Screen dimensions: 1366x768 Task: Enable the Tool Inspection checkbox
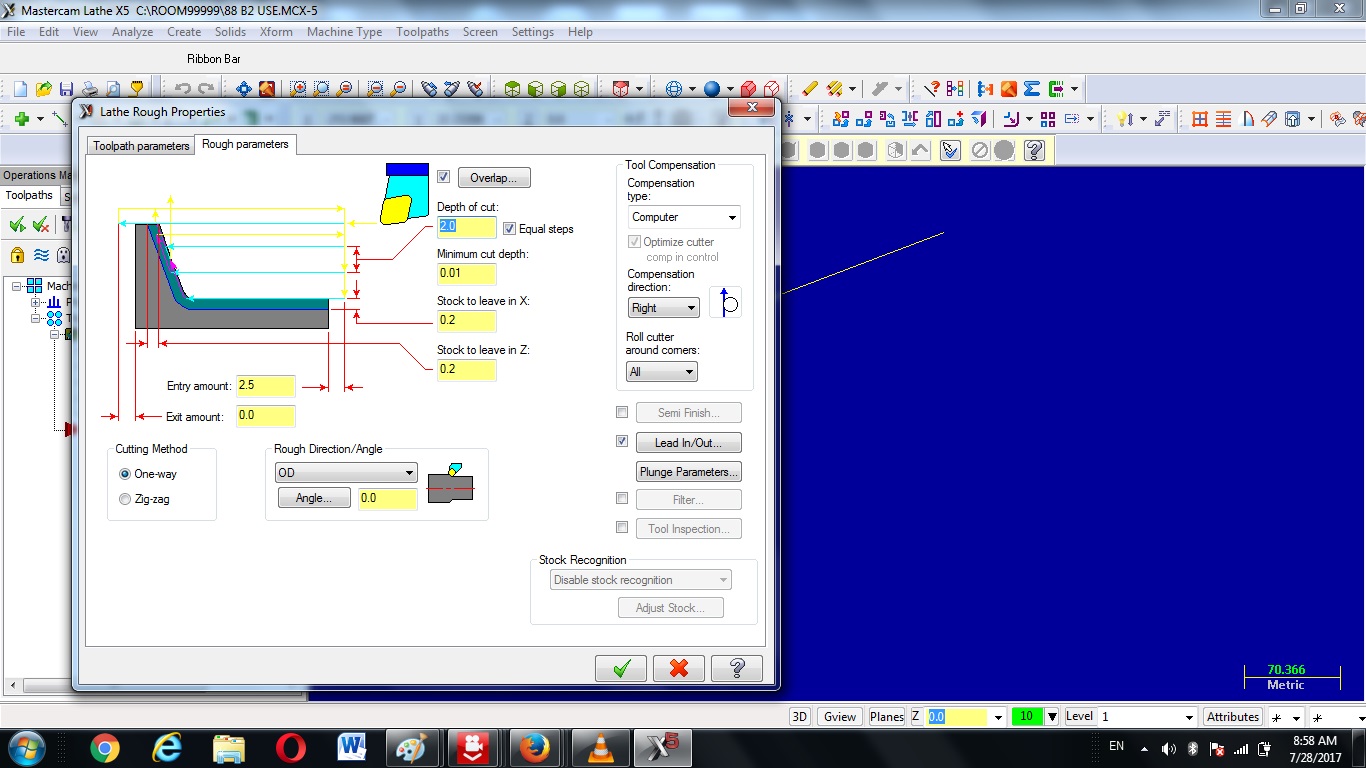pos(622,527)
